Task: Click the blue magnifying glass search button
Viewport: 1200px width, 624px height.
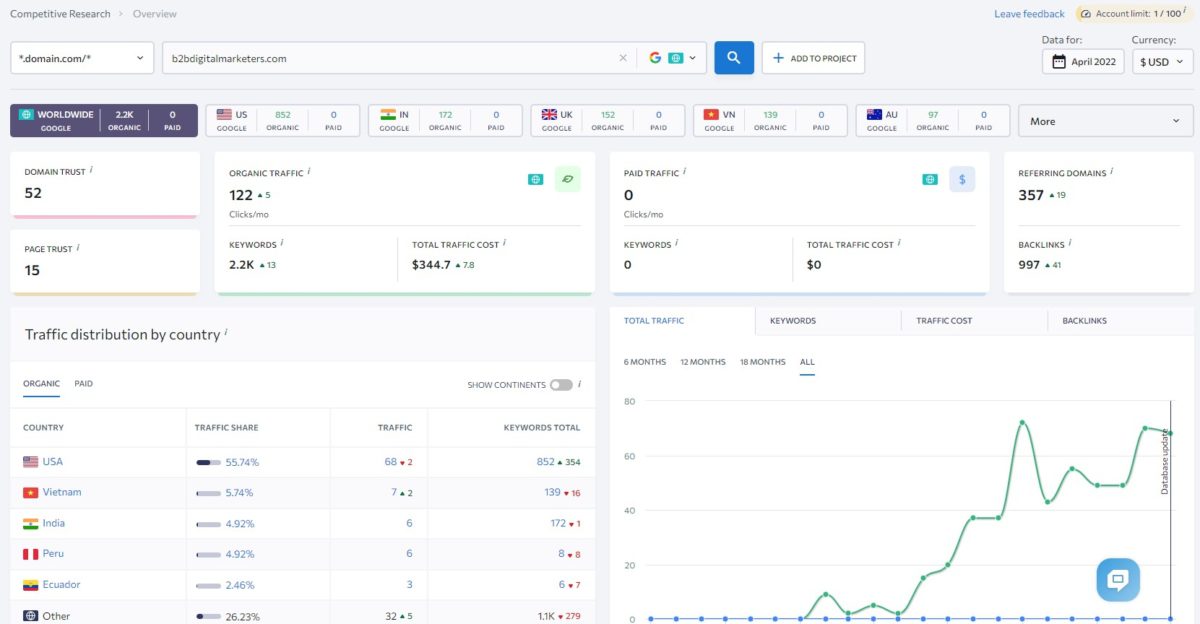Action: pos(733,58)
